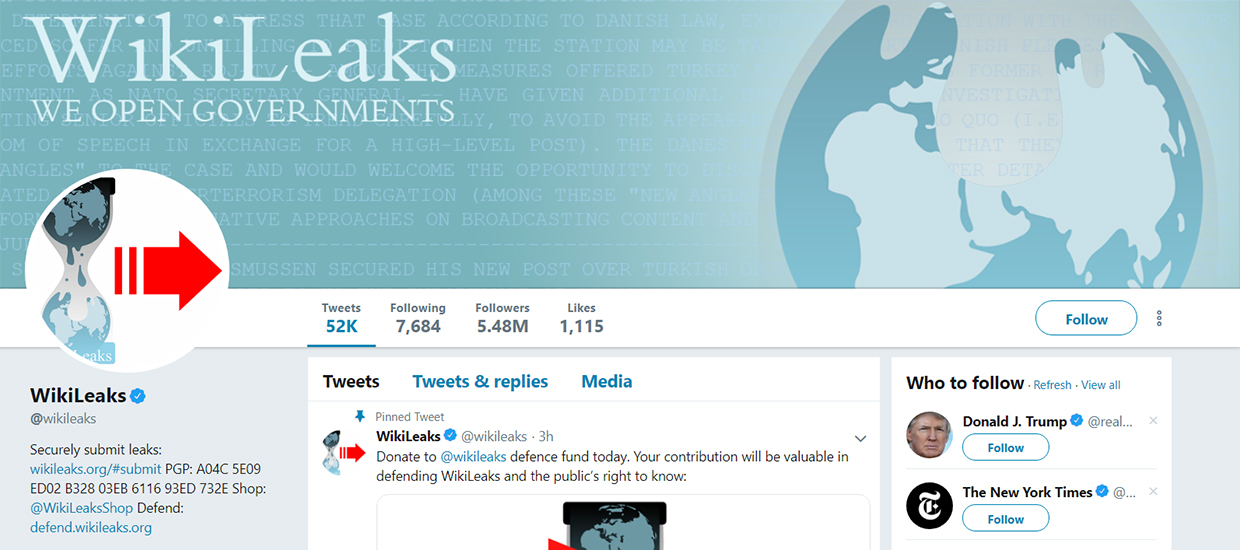Open the Followers 5.48M count
The width and height of the screenshot is (1240, 550).
click(502, 318)
